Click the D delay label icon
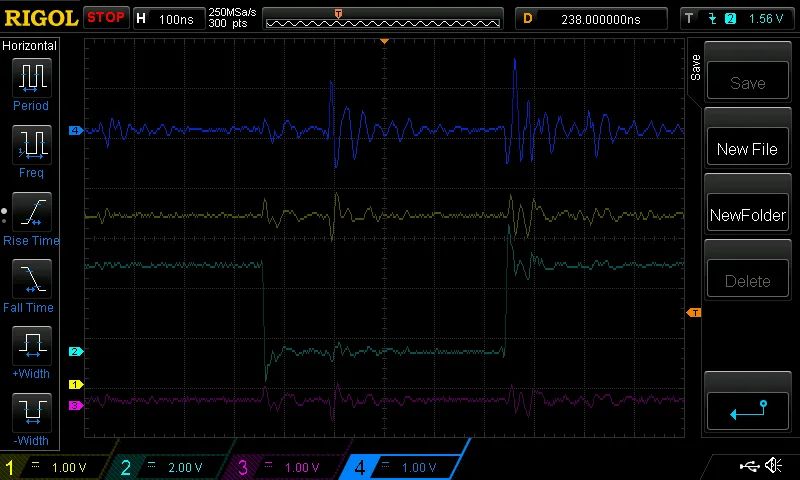Image resolution: width=800 pixels, height=480 pixels. pyautogui.click(x=528, y=19)
